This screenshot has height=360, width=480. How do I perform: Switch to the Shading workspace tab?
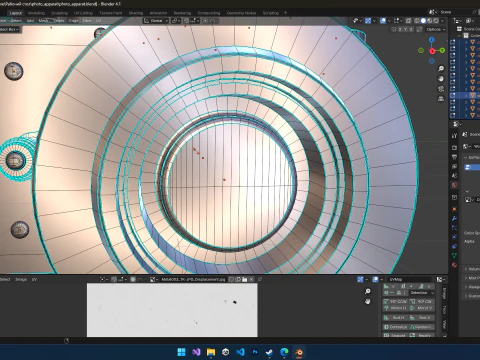pyautogui.click(x=136, y=13)
